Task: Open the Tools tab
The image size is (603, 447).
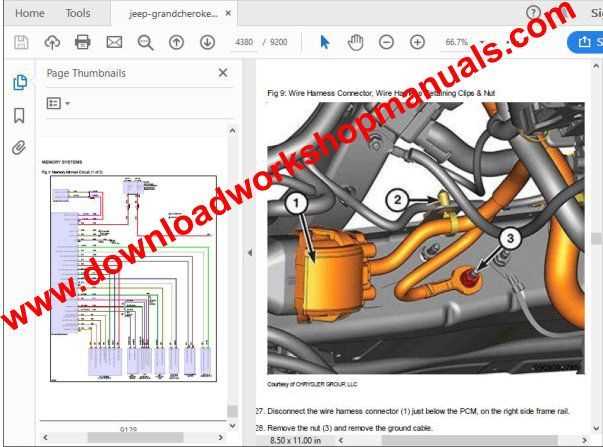Action: point(78,13)
